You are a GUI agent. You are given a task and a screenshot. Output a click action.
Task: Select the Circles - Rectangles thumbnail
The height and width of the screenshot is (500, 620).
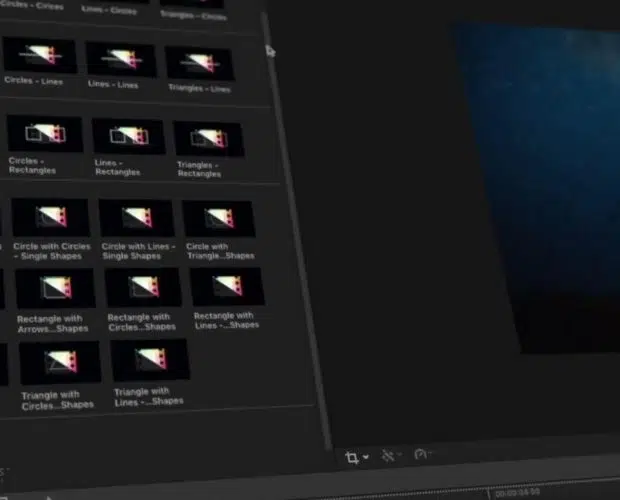pyautogui.click(x=45, y=134)
